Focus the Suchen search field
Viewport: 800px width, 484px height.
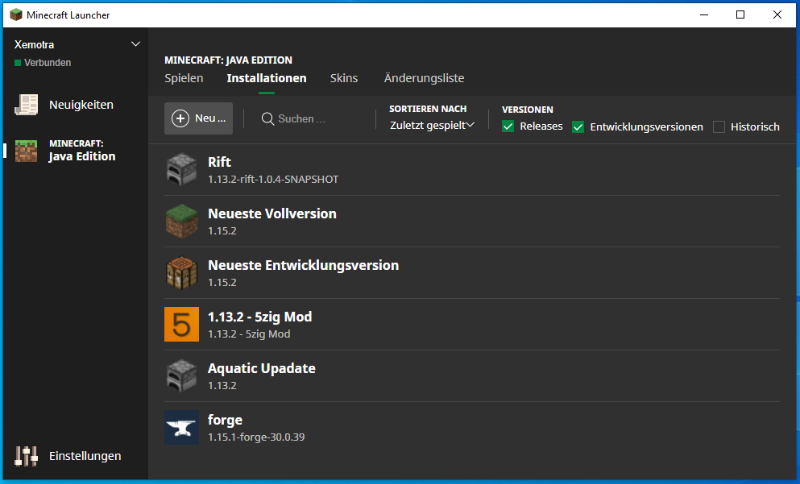tap(310, 118)
